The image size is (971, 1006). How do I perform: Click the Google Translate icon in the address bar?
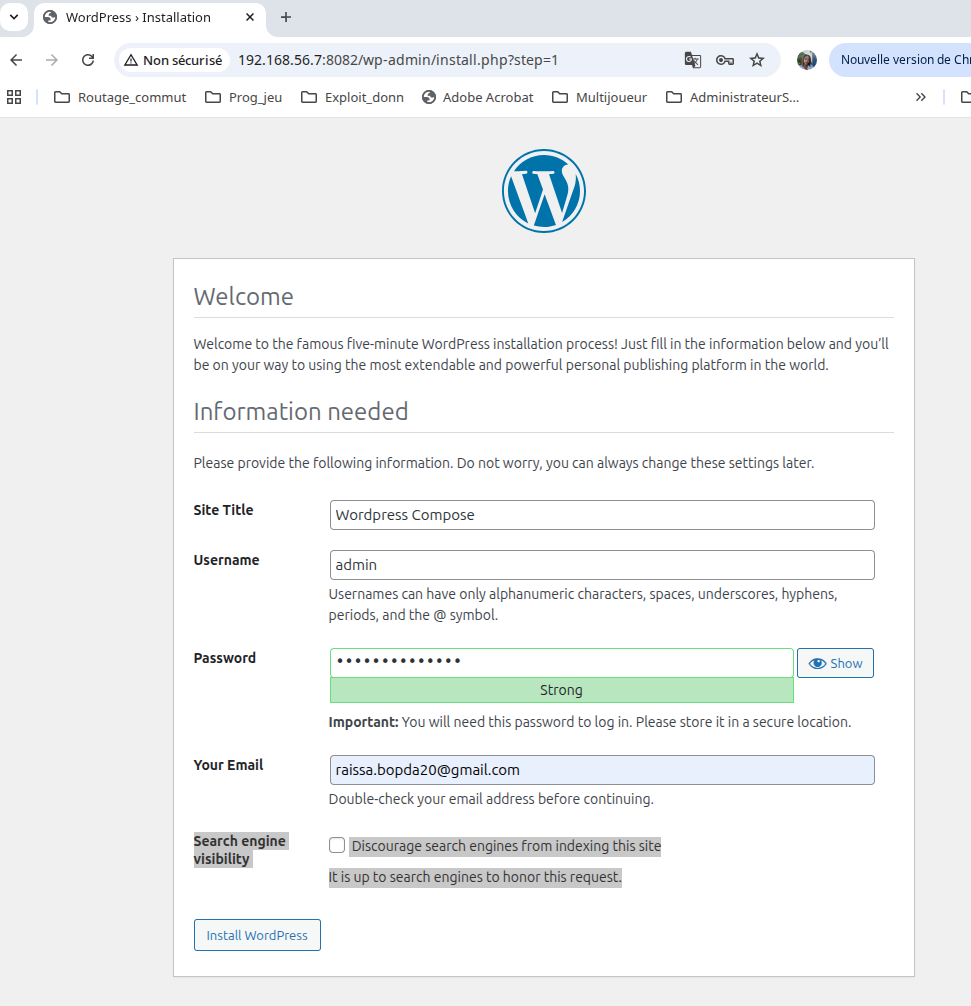(x=692, y=60)
